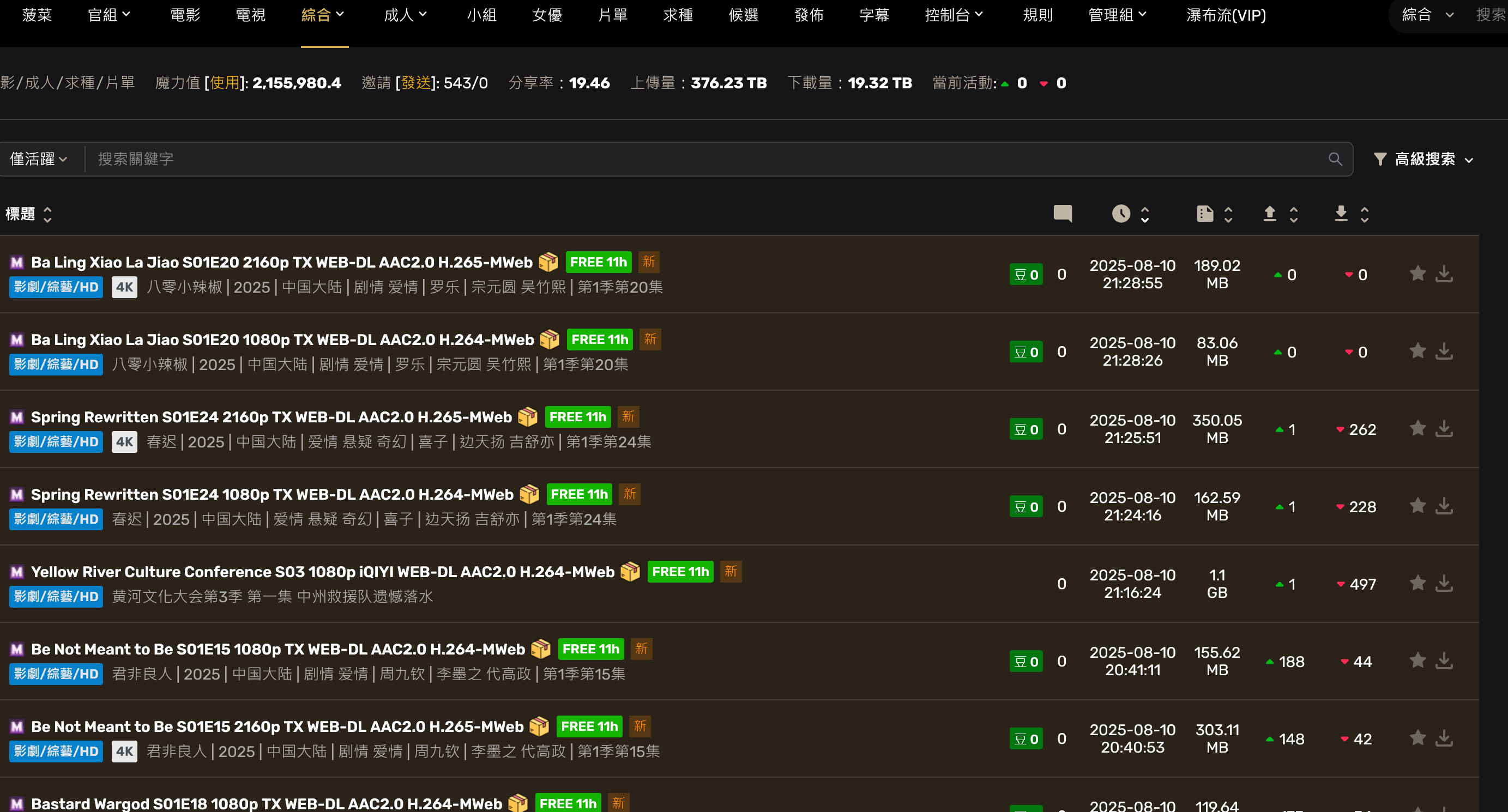Click the green 豆 0 badge on first row

click(x=1026, y=274)
